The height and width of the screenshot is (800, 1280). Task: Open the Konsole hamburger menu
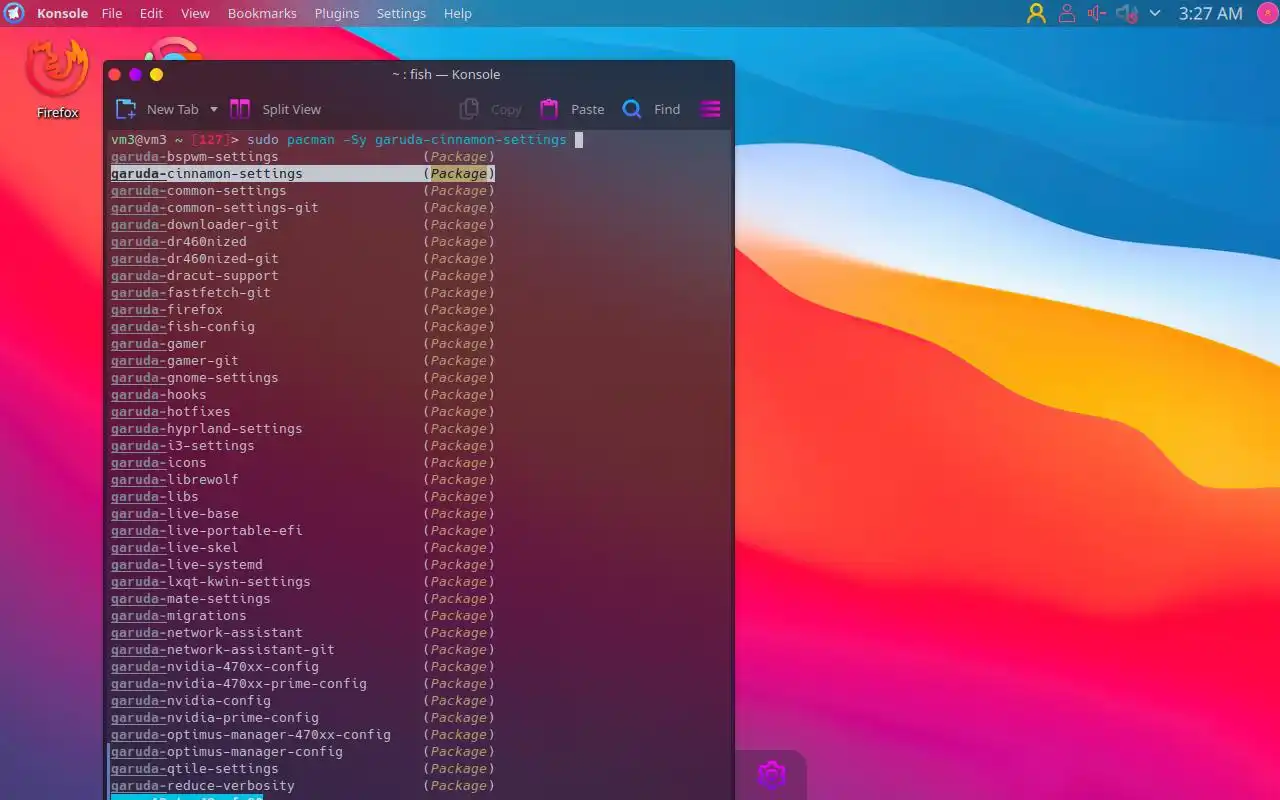click(x=710, y=109)
